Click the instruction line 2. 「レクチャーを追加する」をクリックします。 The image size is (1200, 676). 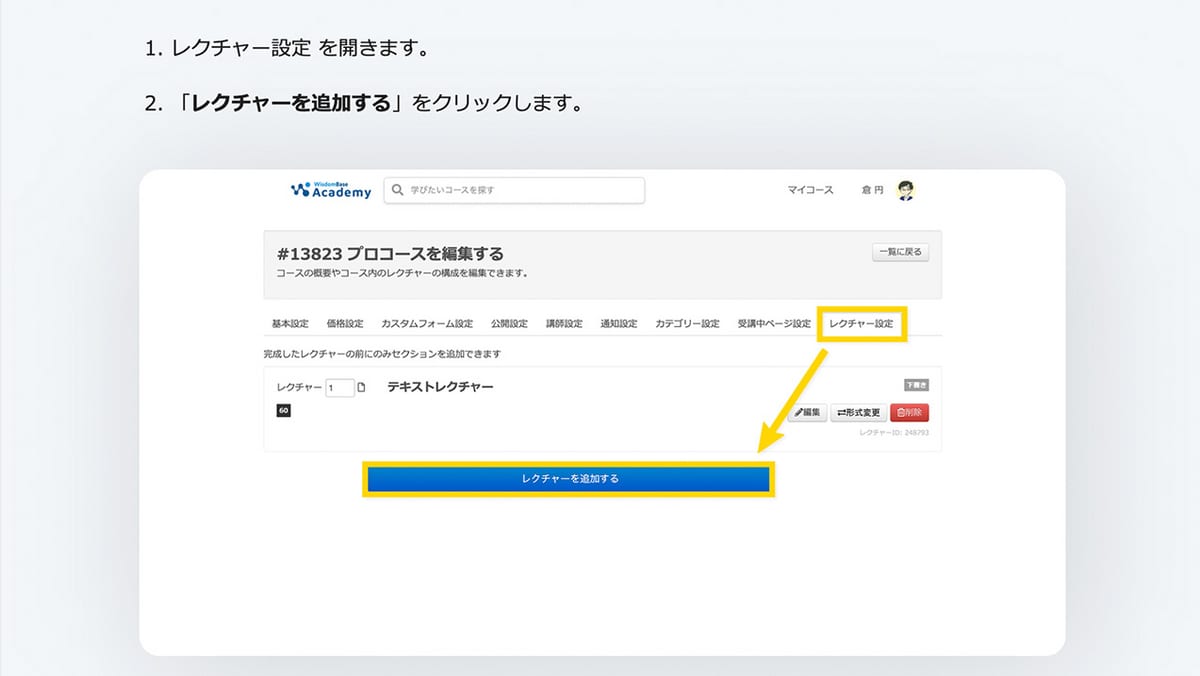pyautogui.click(x=364, y=103)
